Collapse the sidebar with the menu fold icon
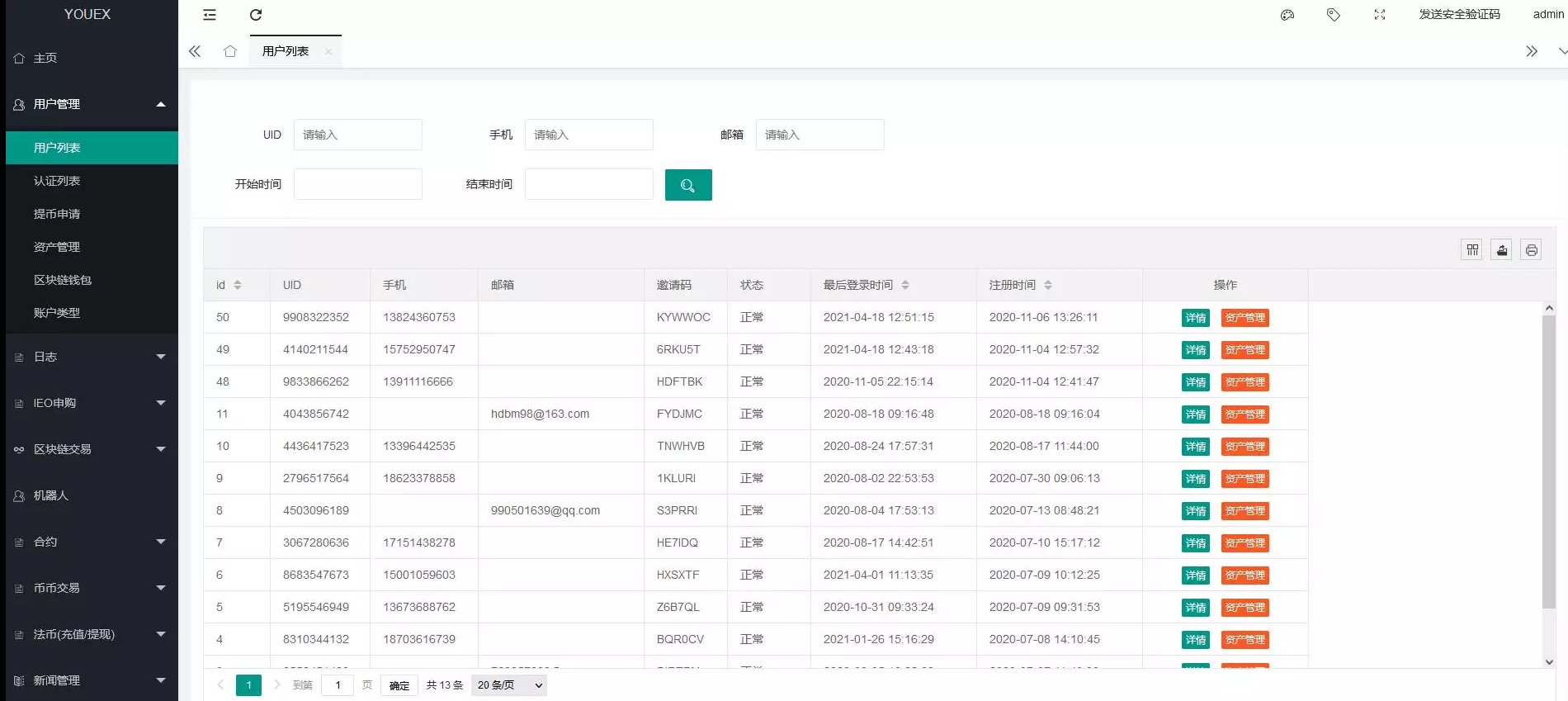The height and width of the screenshot is (701, 1568). point(210,15)
